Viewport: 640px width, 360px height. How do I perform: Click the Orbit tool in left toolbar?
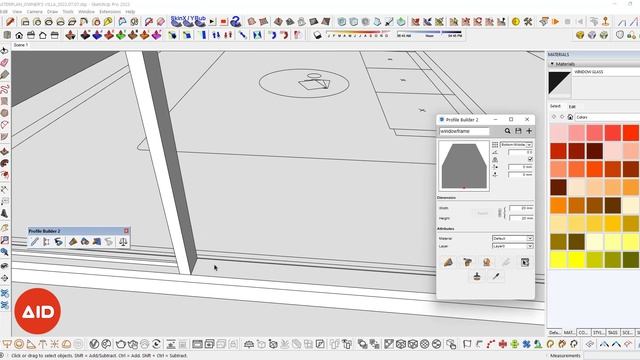4,51
